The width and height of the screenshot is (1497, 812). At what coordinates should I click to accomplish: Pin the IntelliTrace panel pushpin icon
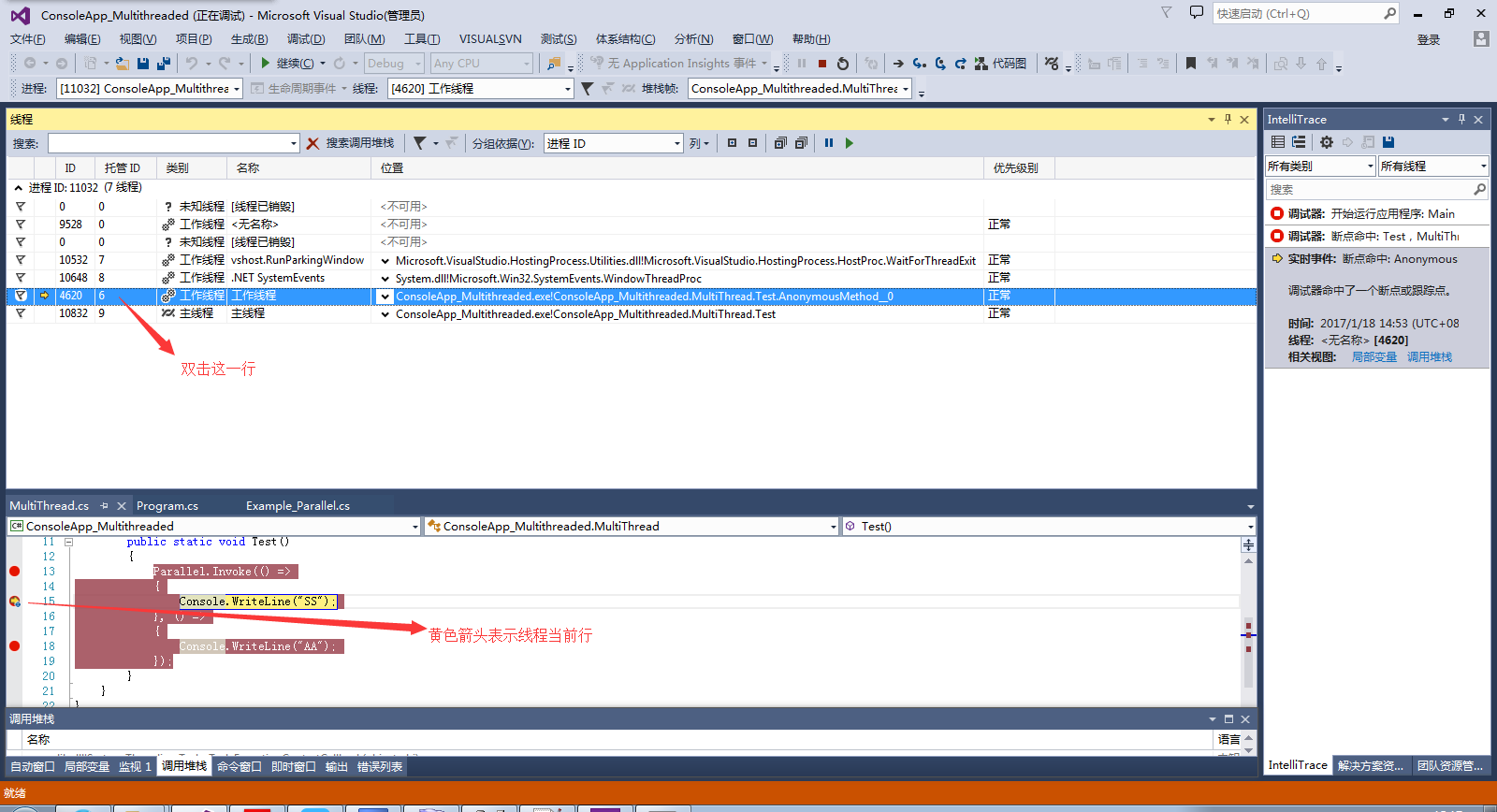pyautogui.click(x=1461, y=119)
